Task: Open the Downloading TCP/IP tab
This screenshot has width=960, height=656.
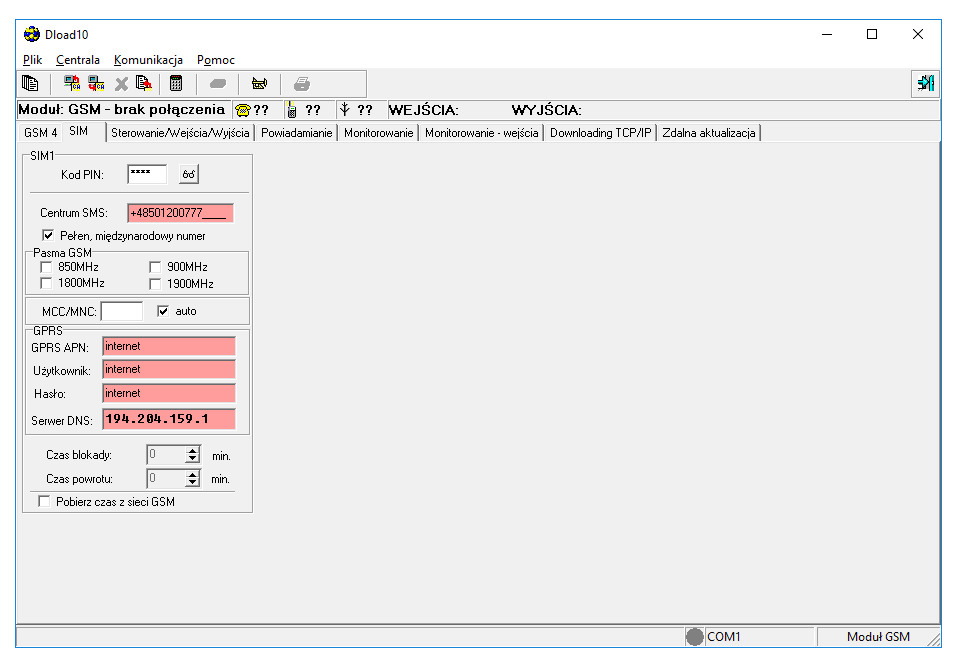Action: point(599,131)
